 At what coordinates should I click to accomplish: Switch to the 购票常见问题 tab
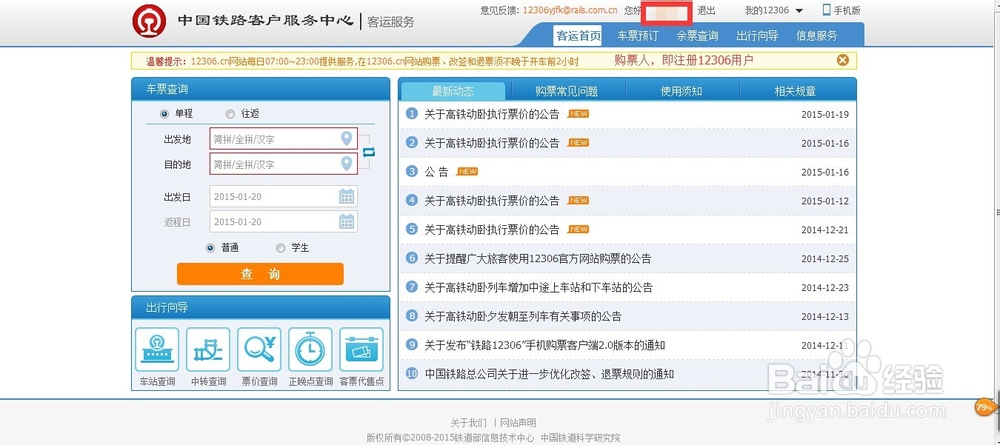567,91
